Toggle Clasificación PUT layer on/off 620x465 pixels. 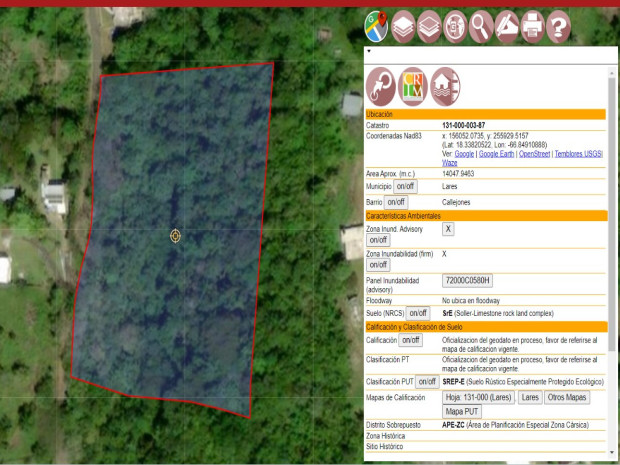[x=426, y=381]
